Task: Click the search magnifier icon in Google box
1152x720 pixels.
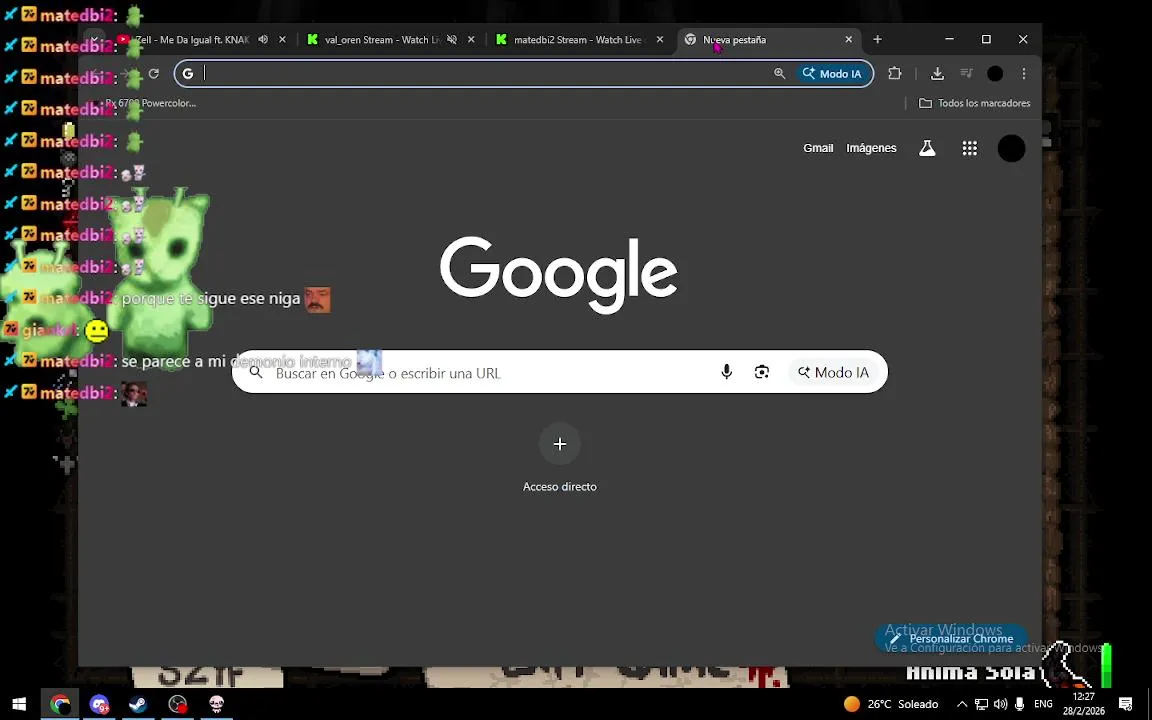Action: click(256, 372)
